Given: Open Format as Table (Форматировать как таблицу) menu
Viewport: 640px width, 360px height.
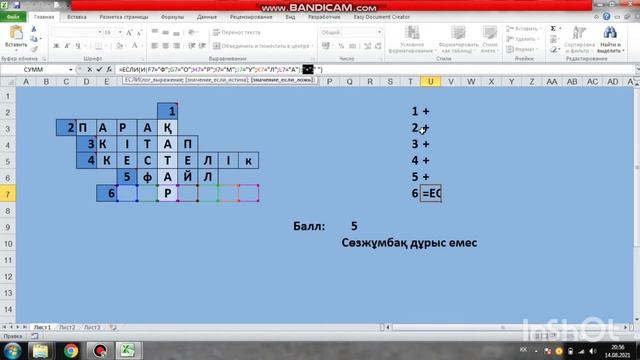Looking at the screenshot, I should [x=458, y=39].
